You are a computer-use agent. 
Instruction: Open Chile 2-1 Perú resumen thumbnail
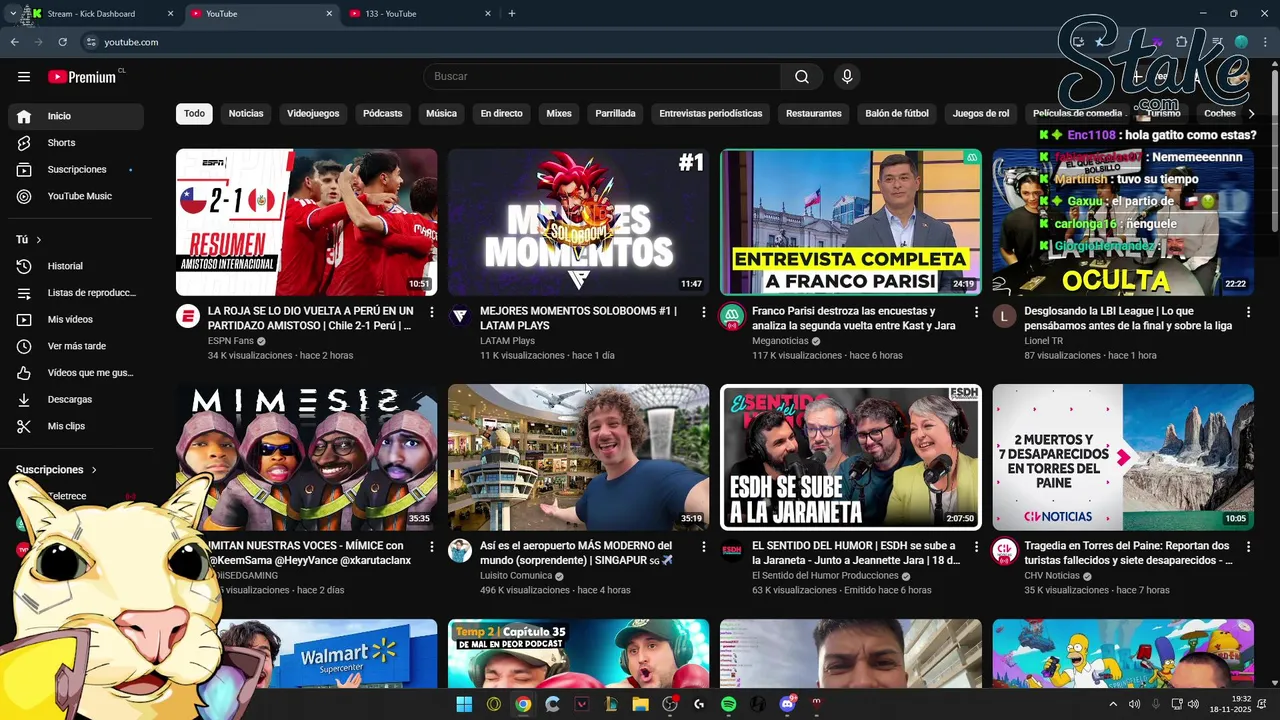coord(306,222)
